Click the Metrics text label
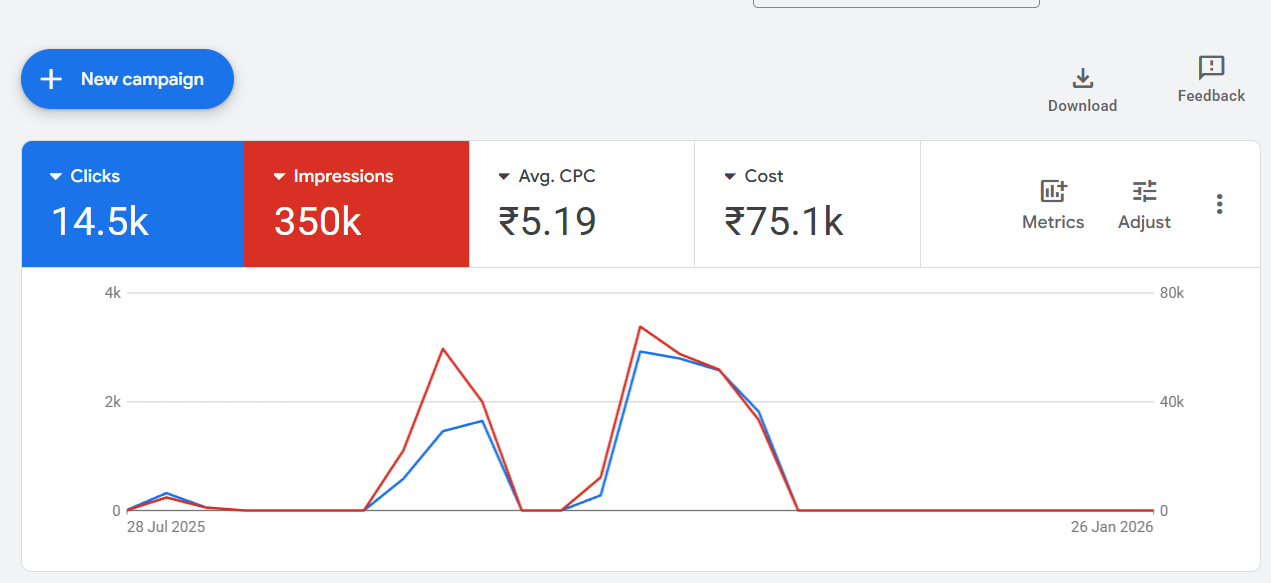Screen dimensions: 1271x583 (1053, 222)
